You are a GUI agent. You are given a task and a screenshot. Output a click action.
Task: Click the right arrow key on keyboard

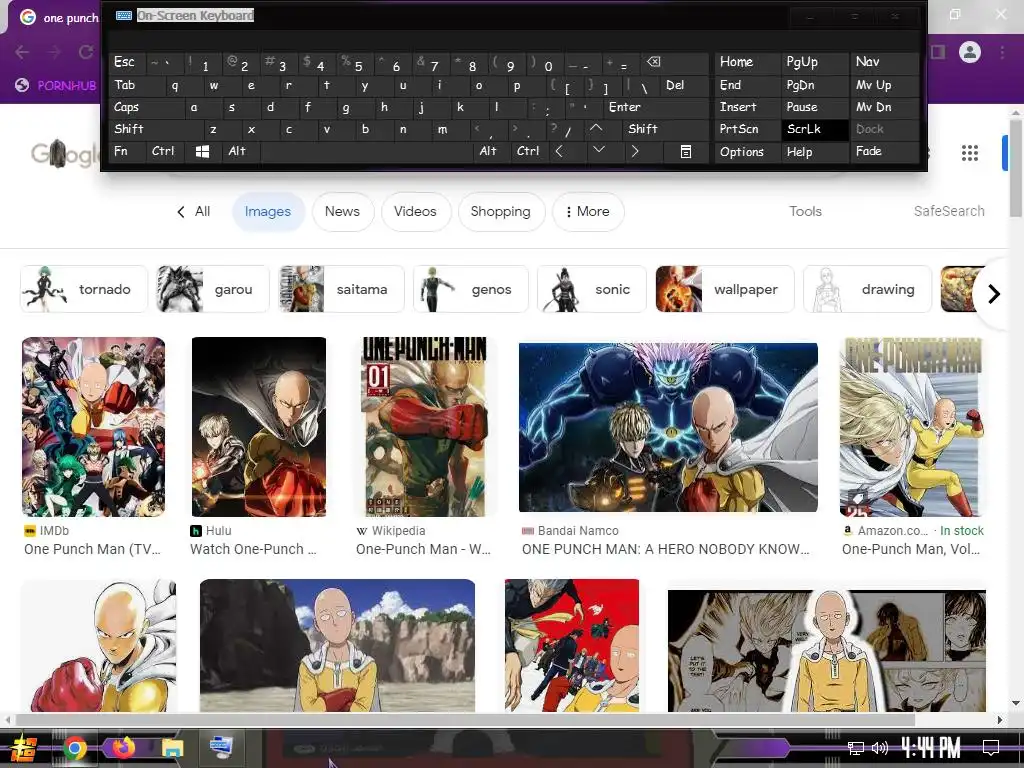(x=635, y=151)
